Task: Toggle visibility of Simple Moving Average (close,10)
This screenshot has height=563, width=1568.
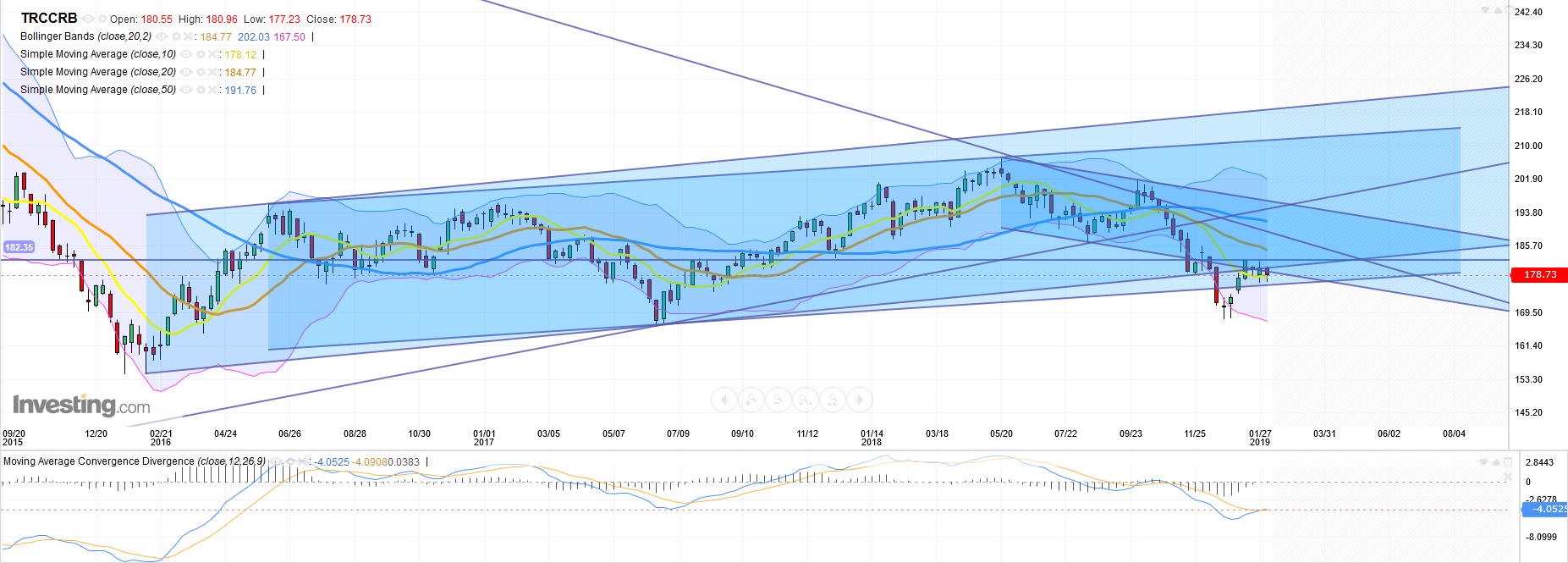Action: click(186, 54)
